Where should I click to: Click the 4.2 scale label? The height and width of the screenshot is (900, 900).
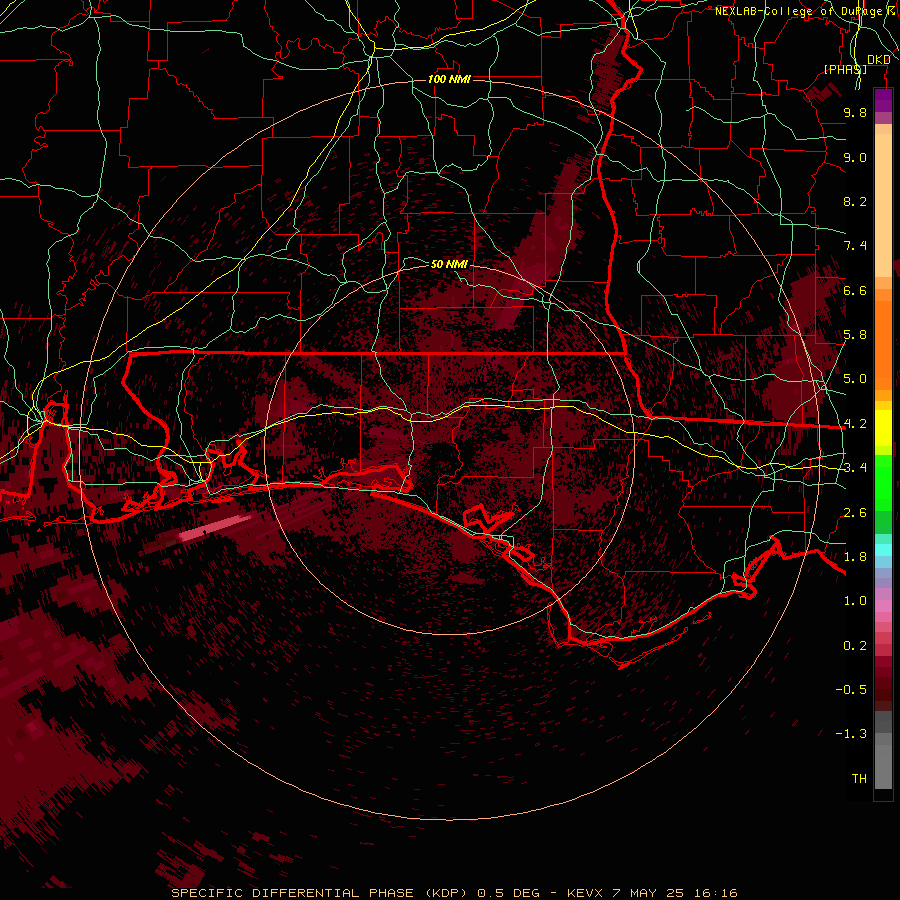[x=855, y=424]
